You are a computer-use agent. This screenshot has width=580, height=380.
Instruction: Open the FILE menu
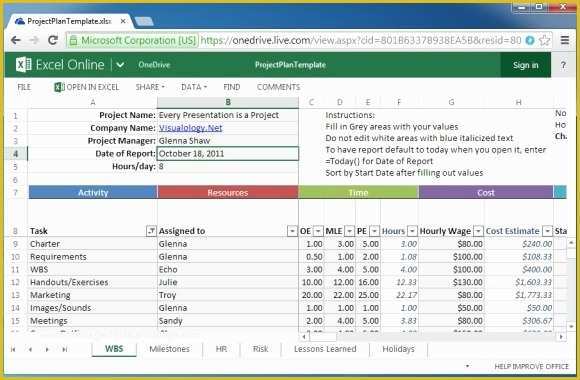click(24, 87)
